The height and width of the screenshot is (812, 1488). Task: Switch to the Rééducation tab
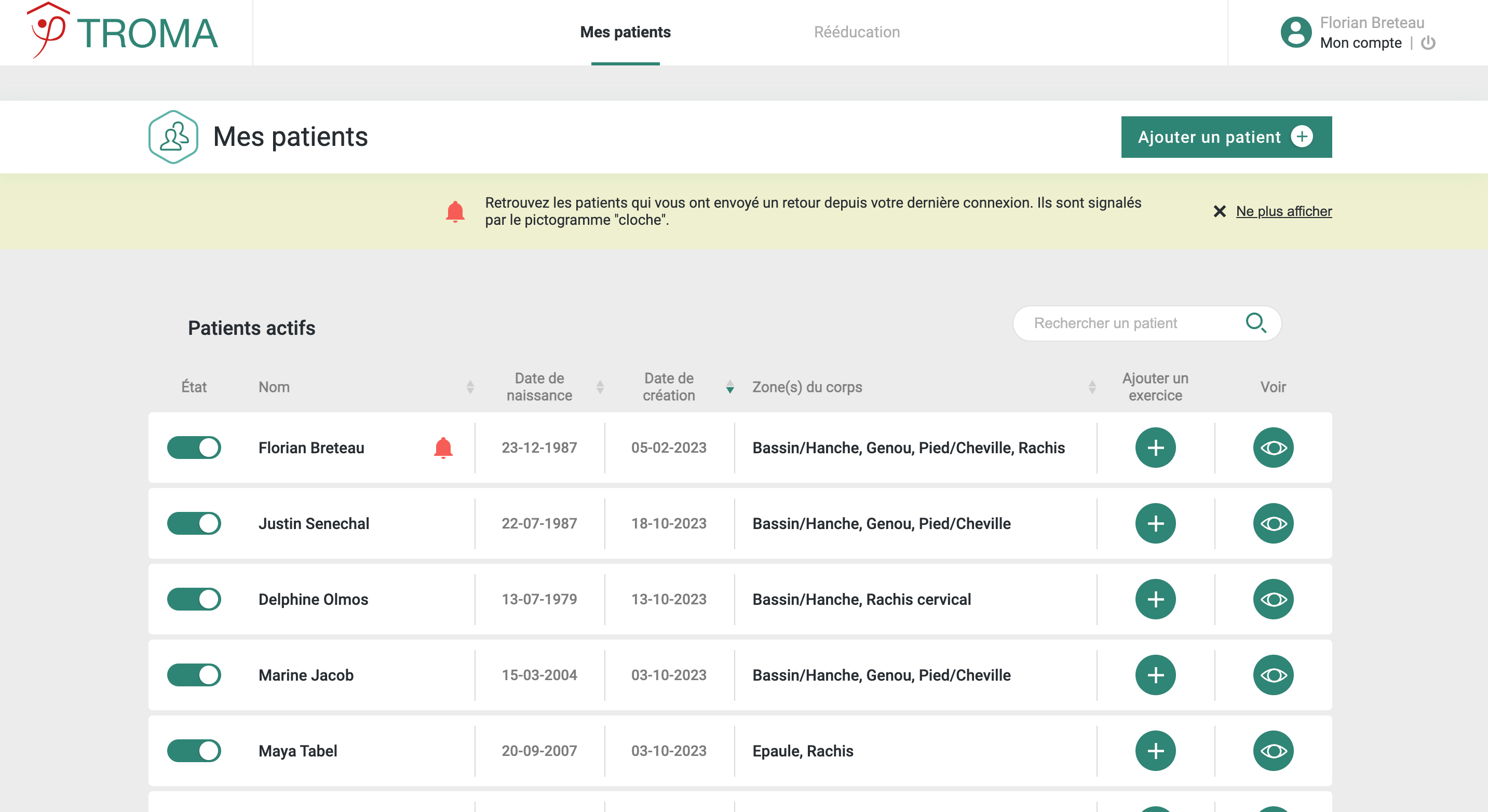coord(857,32)
